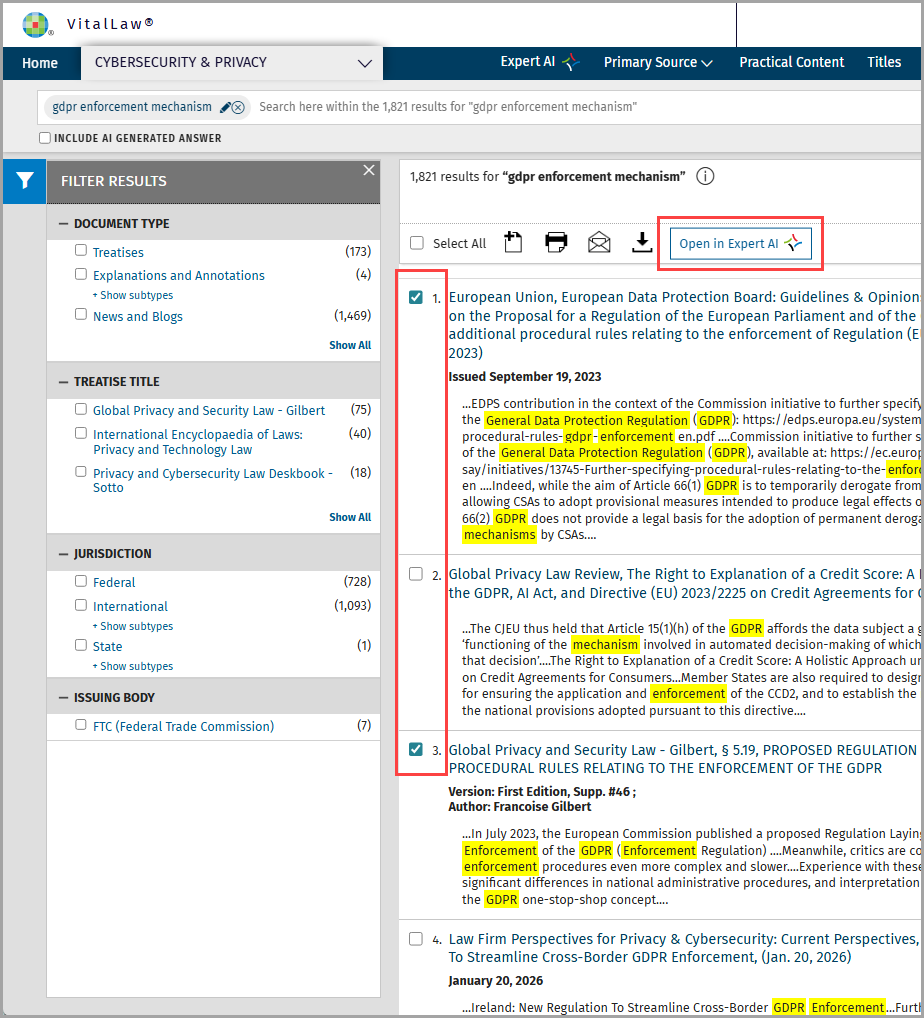Show subtypes under State jurisdiction
The height and width of the screenshot is (1018, 924).
(133, 667)
